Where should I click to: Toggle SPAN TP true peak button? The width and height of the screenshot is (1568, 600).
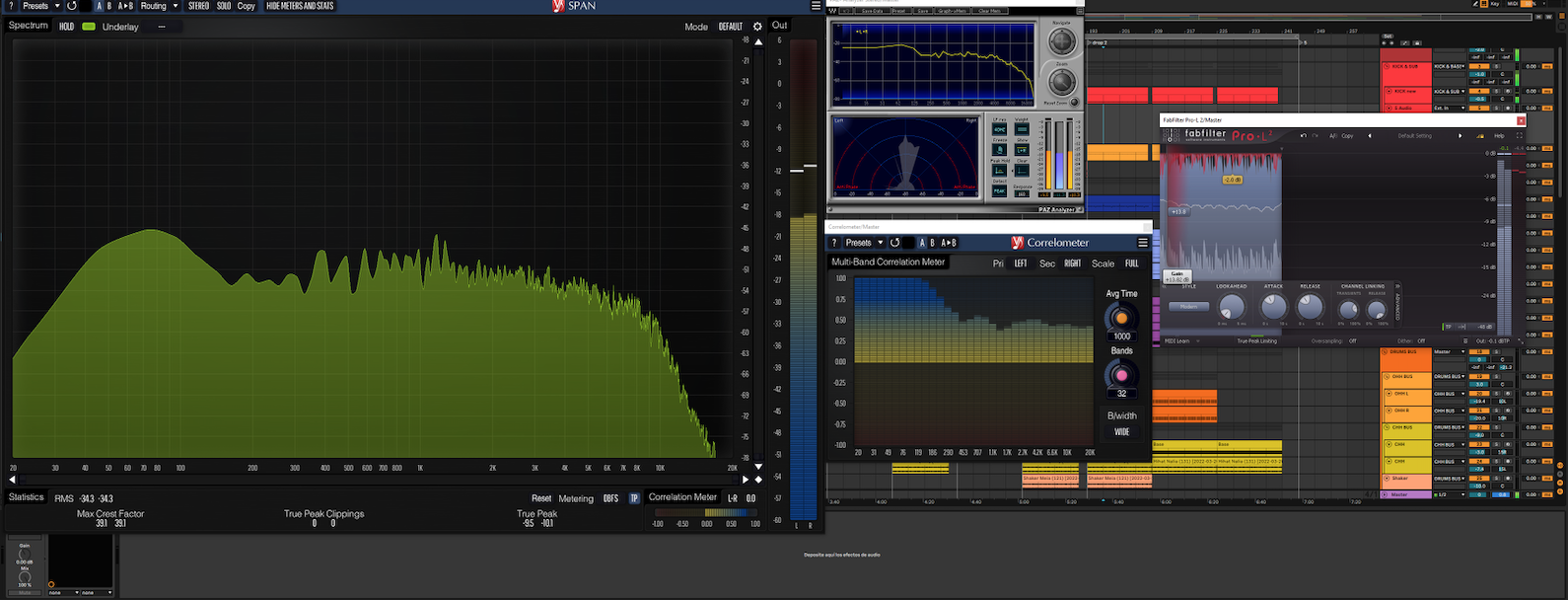[634, 498]
